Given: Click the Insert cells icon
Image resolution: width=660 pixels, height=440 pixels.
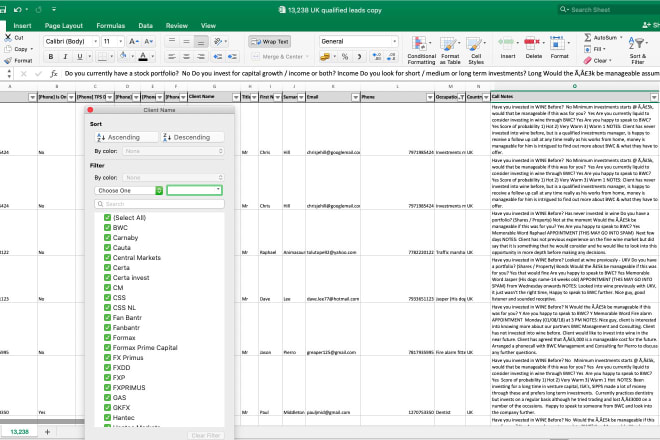Looking at the screenshot, I should pyautogui.click(x=506, y=43).
